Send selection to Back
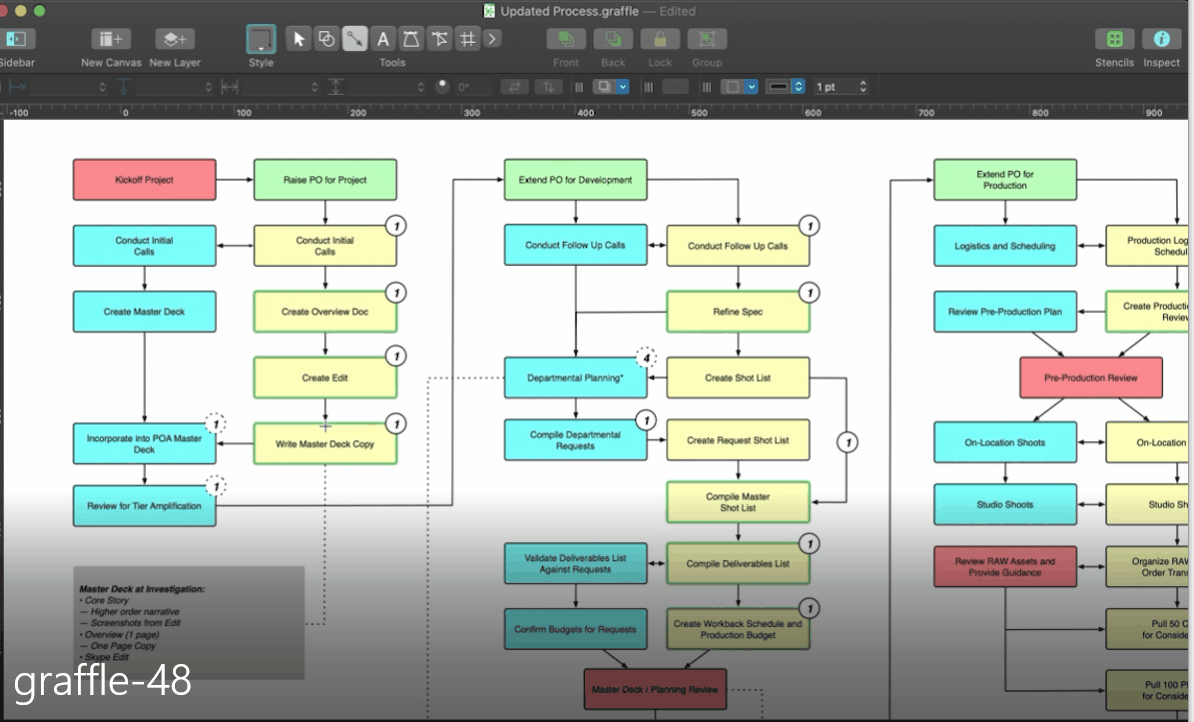 coord(613,39)
